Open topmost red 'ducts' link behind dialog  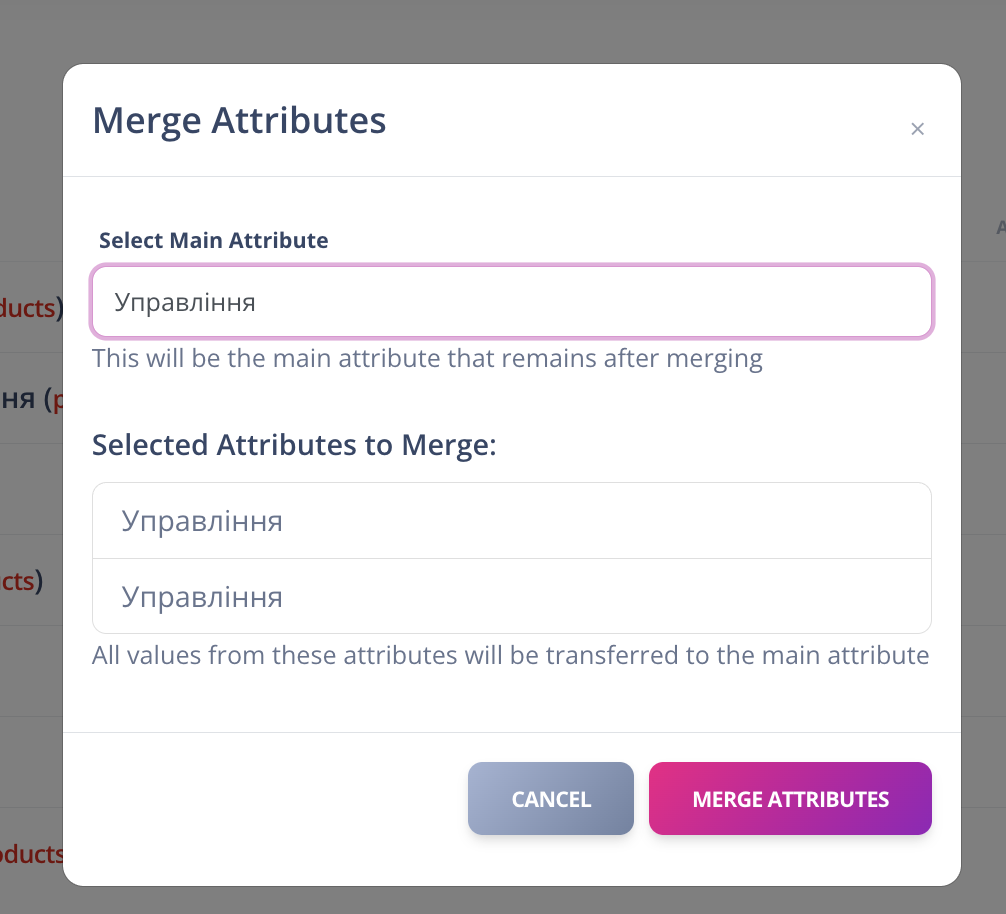pyautogui.click(x=28, y=308)
